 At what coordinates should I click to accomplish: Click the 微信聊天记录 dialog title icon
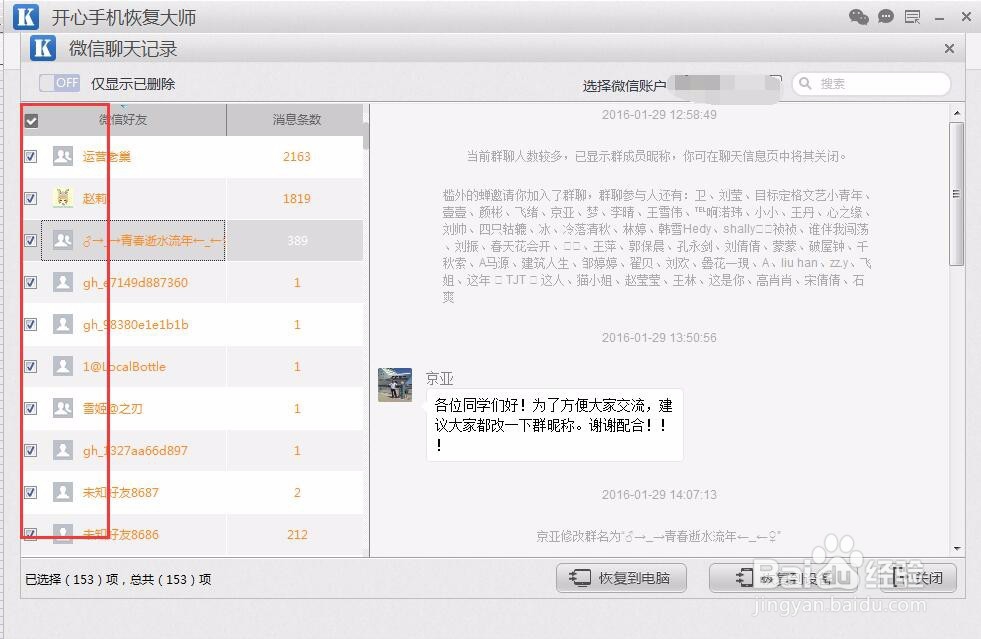coord(41,48)
